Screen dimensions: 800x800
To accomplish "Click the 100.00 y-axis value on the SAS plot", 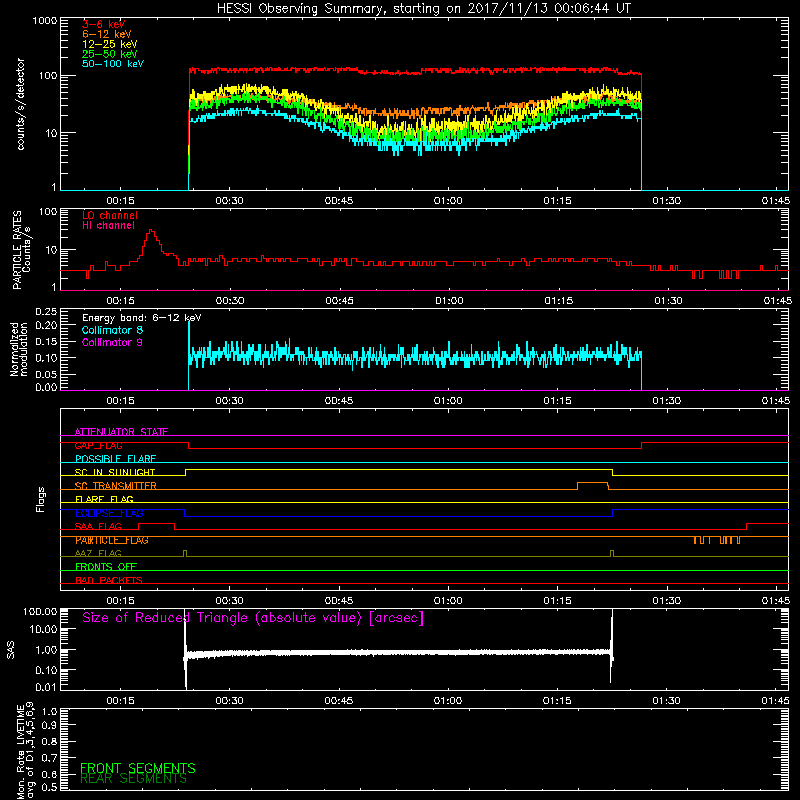I will 40,611.
